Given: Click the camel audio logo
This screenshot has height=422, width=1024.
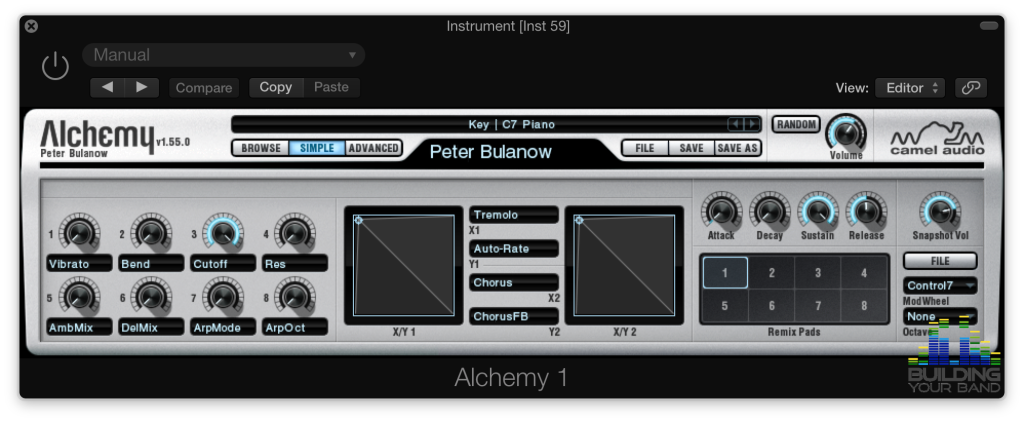Looking at the screenshot, I should [938, 139].
